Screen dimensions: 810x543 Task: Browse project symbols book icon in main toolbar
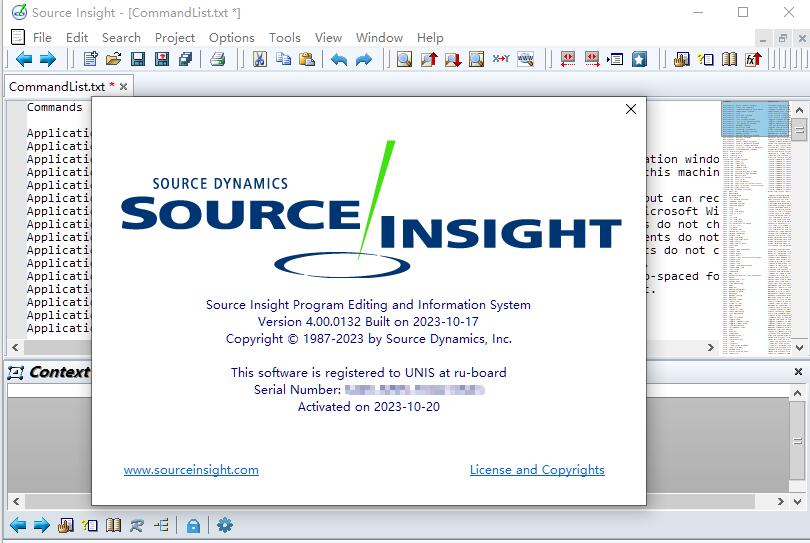(x=729, y=59)
